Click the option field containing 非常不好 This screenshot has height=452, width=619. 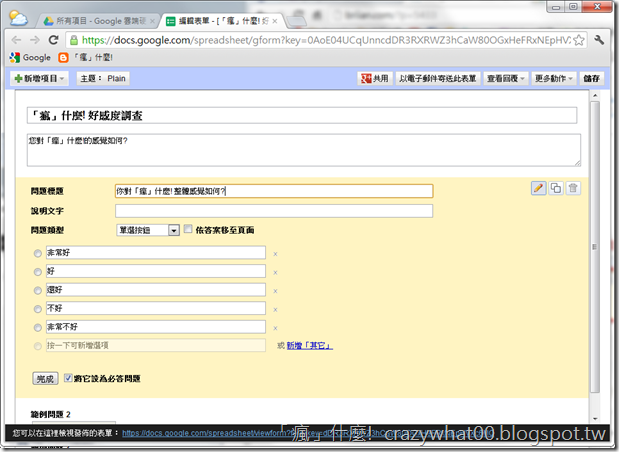[156, 327]
